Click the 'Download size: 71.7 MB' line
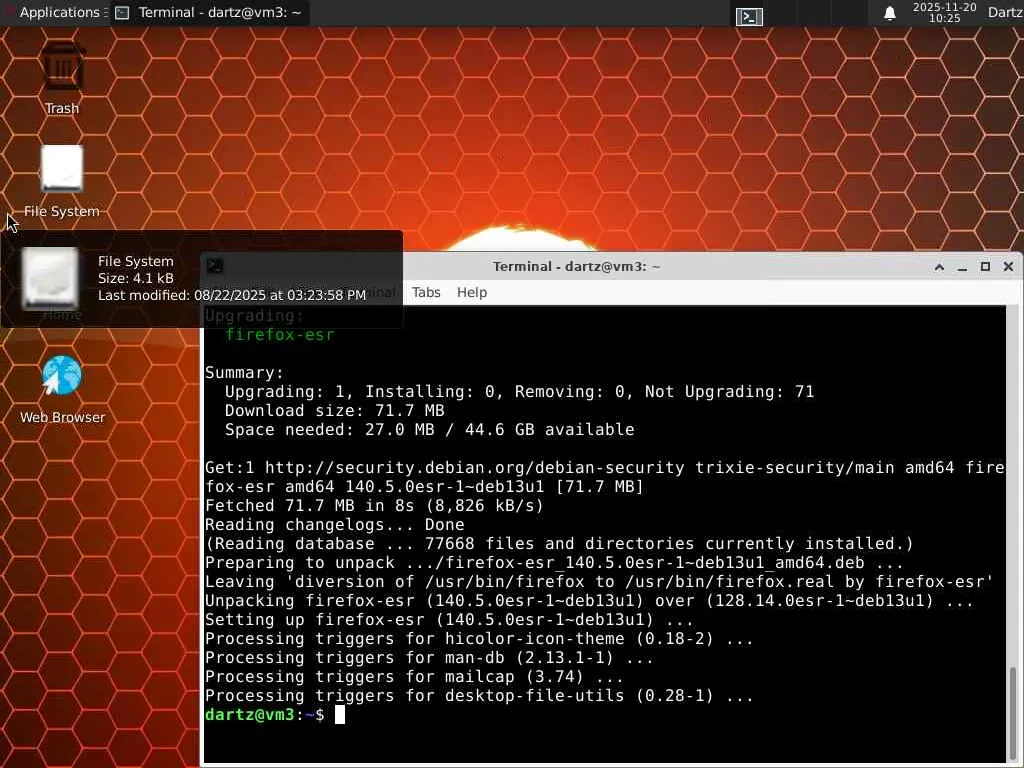 334,411
